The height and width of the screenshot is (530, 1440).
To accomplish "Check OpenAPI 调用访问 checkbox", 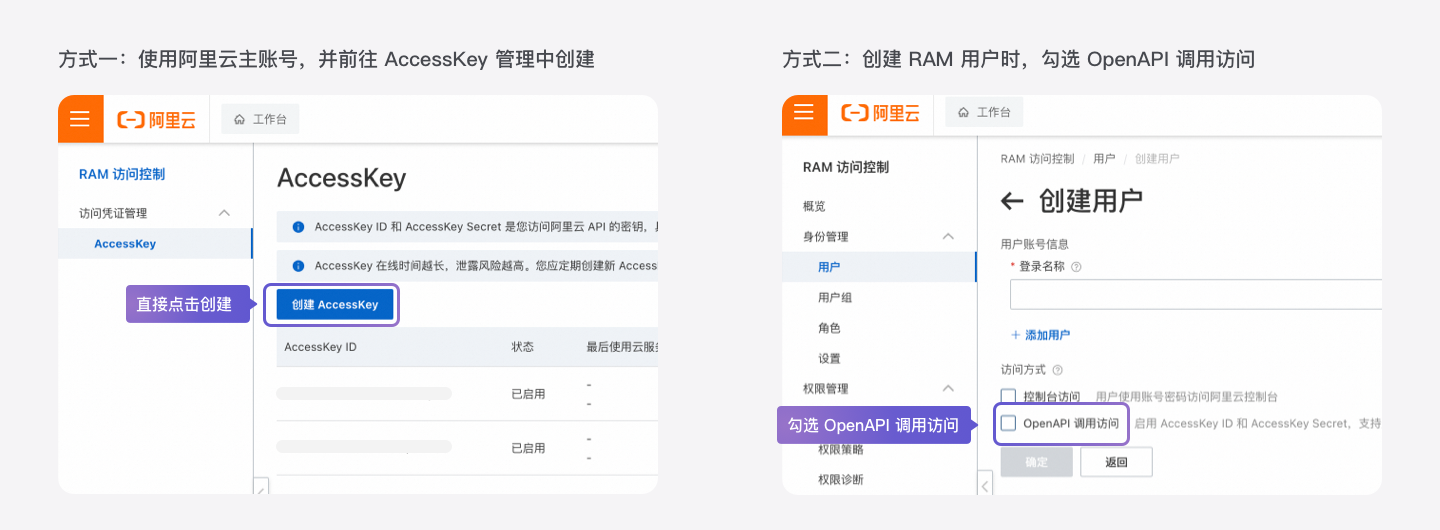I will coord(1008,423).
